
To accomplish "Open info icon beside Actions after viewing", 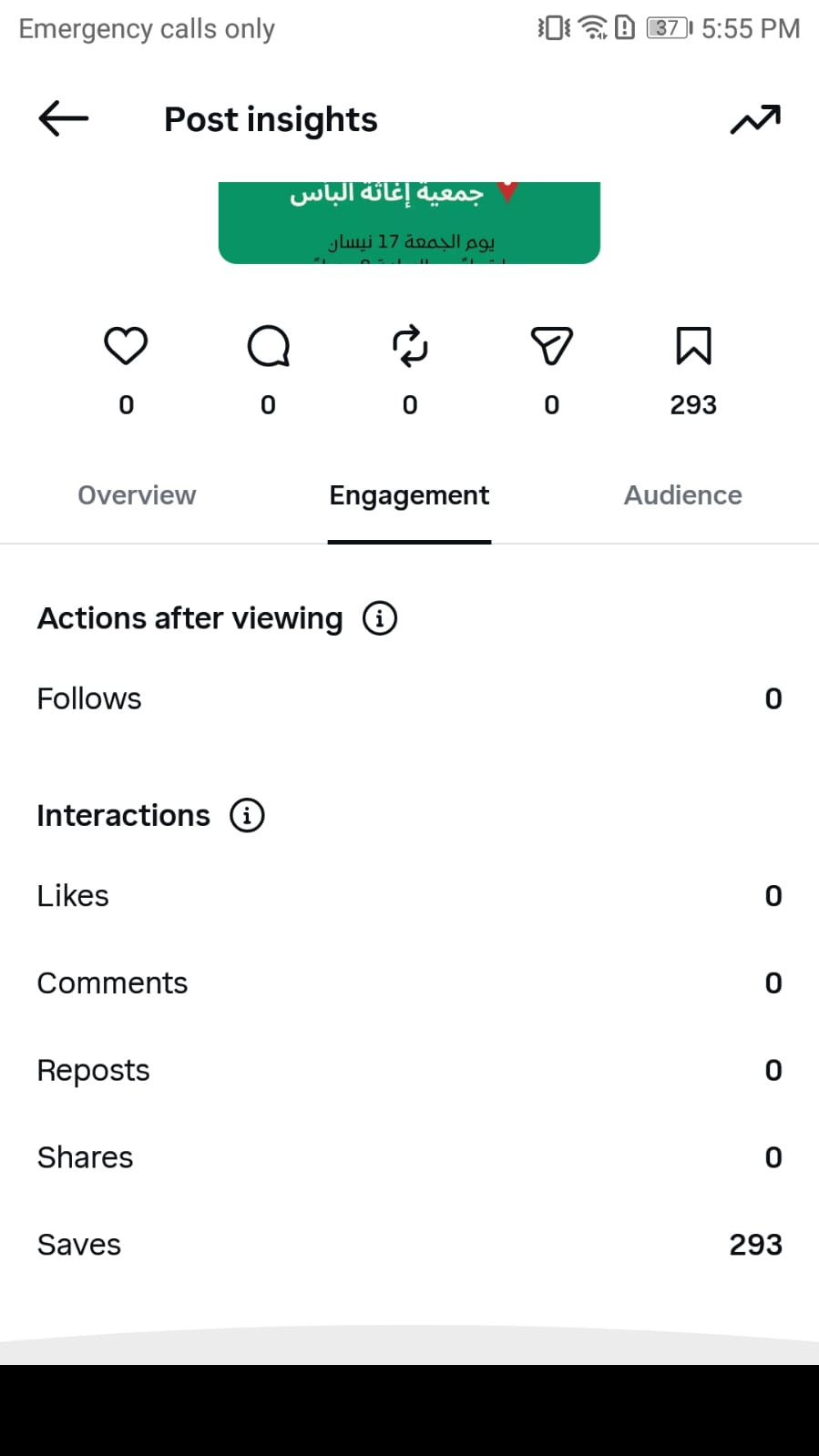I will (x=380, y=618).
